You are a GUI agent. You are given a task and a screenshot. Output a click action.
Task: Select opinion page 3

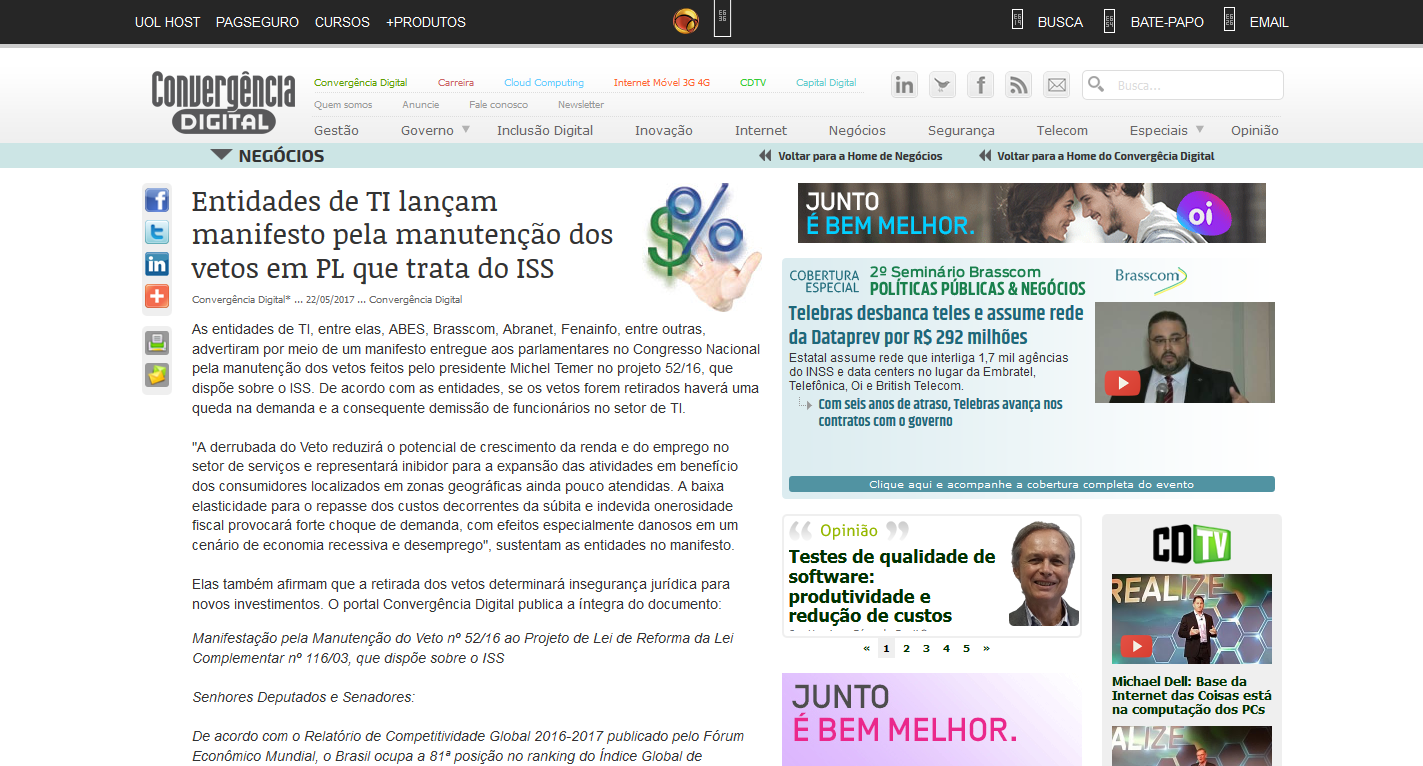click(926, 648)
